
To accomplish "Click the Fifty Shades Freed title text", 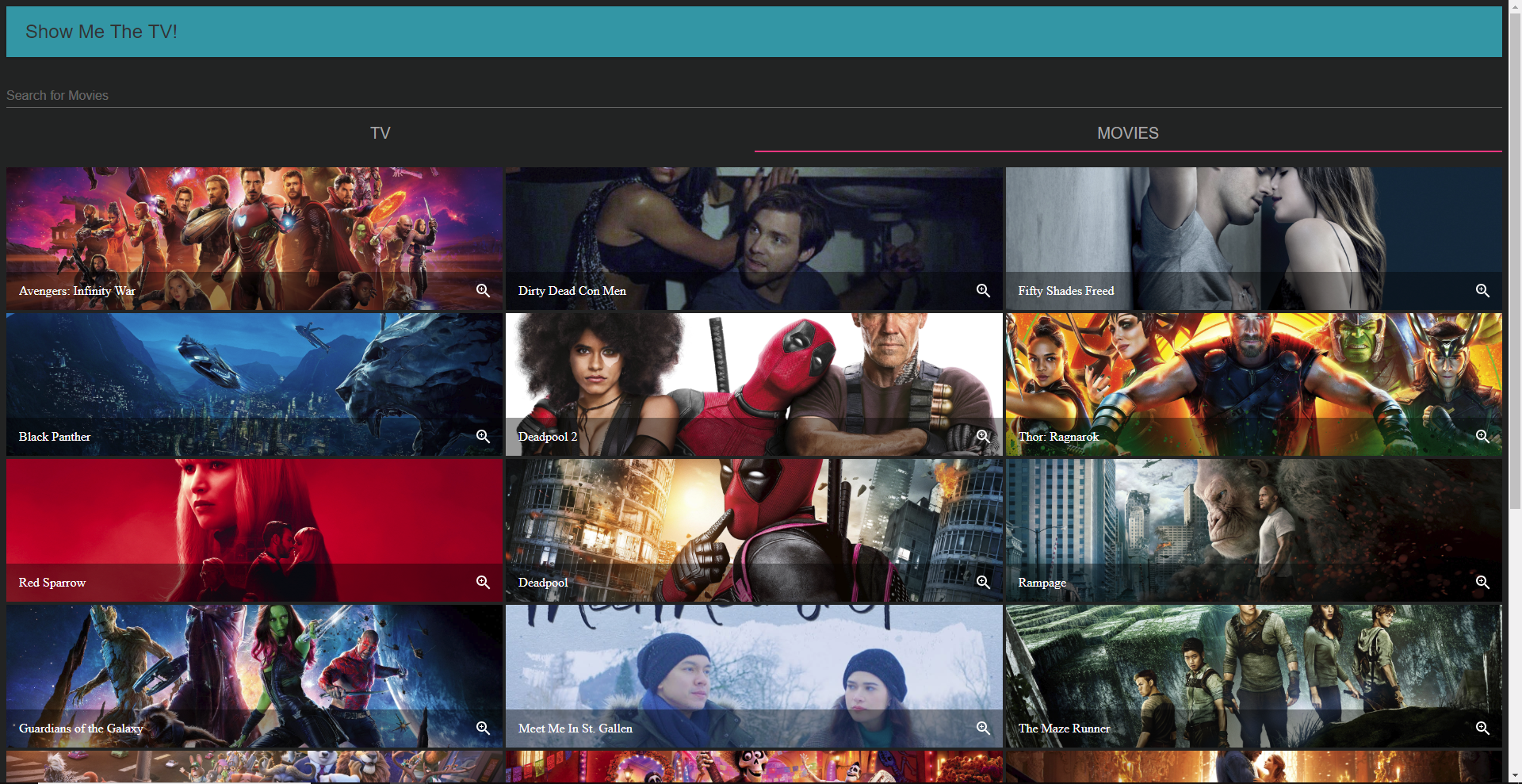I will click(1066, 291).
